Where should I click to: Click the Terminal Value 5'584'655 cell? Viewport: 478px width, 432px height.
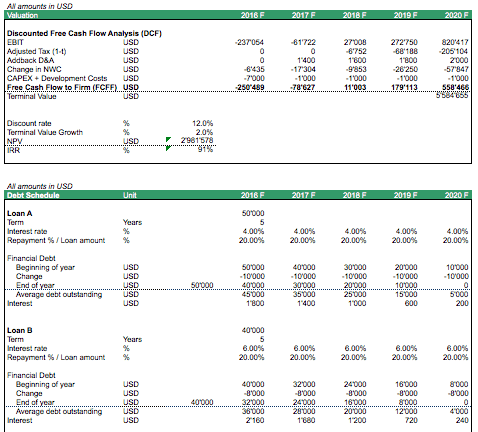click(x=452, y=96)
